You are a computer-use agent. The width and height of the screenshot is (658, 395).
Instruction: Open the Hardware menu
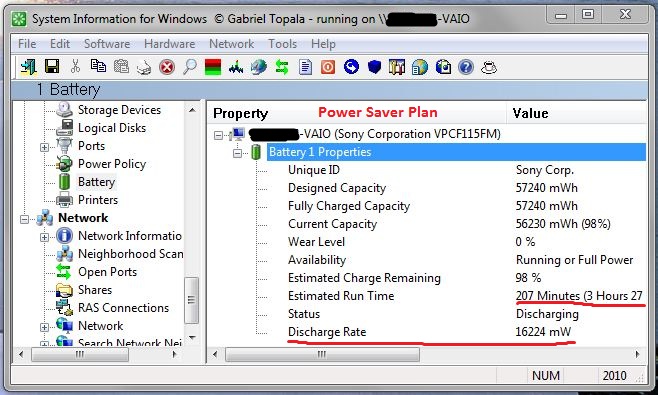click(169, 44)
